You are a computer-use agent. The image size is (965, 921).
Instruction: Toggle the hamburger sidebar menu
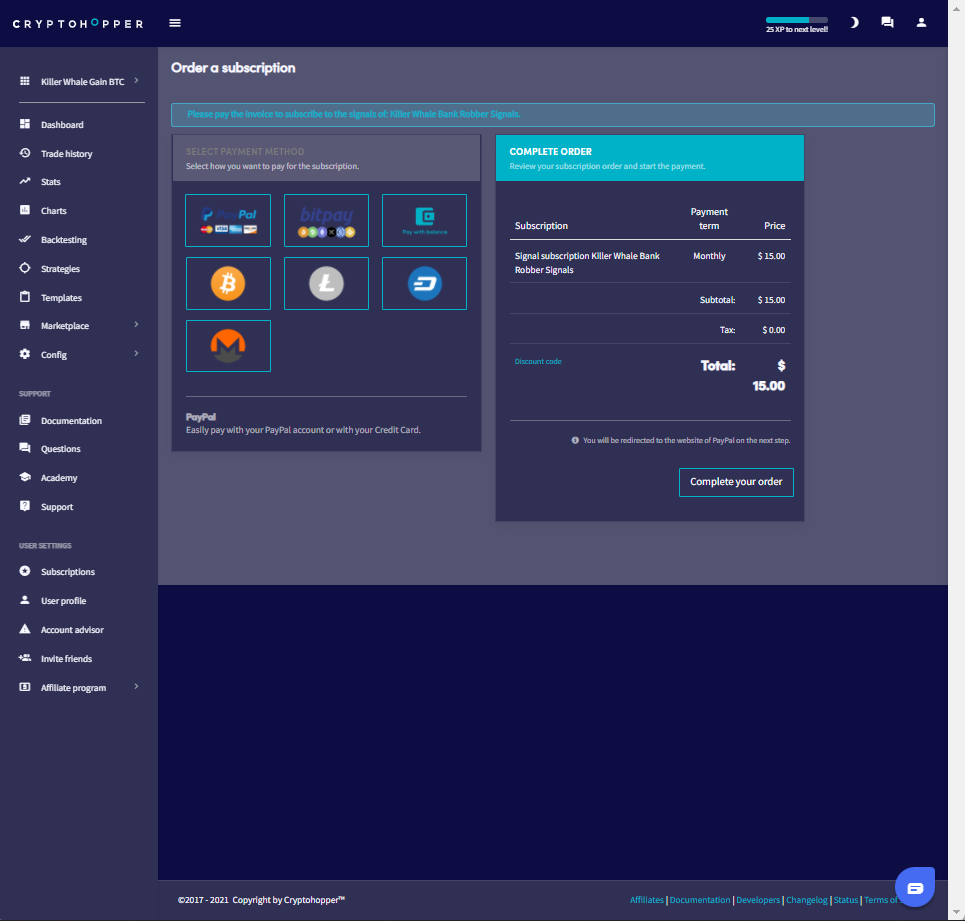coord(176,23)
